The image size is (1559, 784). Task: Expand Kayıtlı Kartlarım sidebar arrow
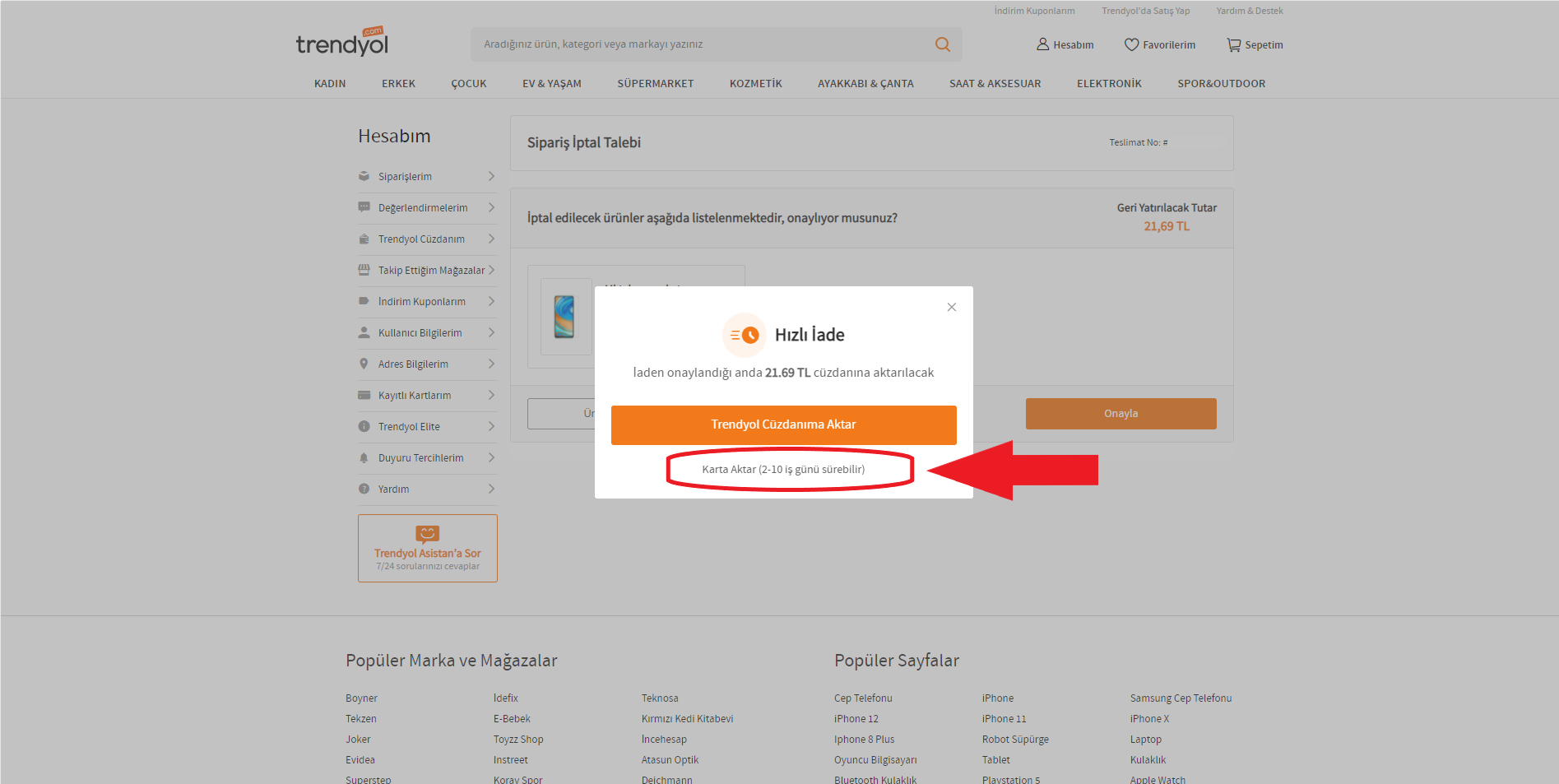pyautogui.click(x=491, y=395)
